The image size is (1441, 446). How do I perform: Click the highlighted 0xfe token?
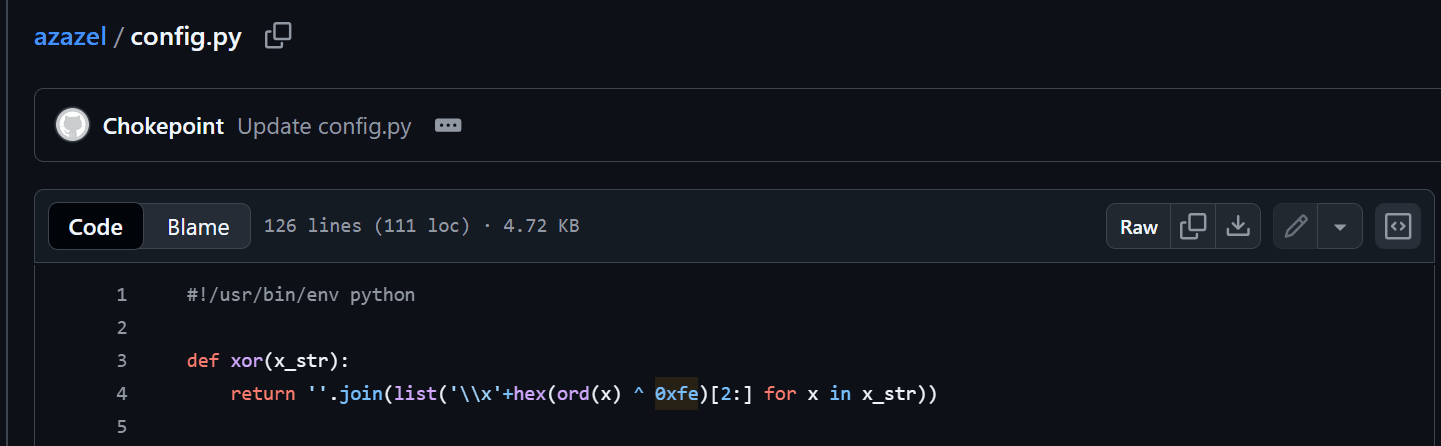pos(676,393)
